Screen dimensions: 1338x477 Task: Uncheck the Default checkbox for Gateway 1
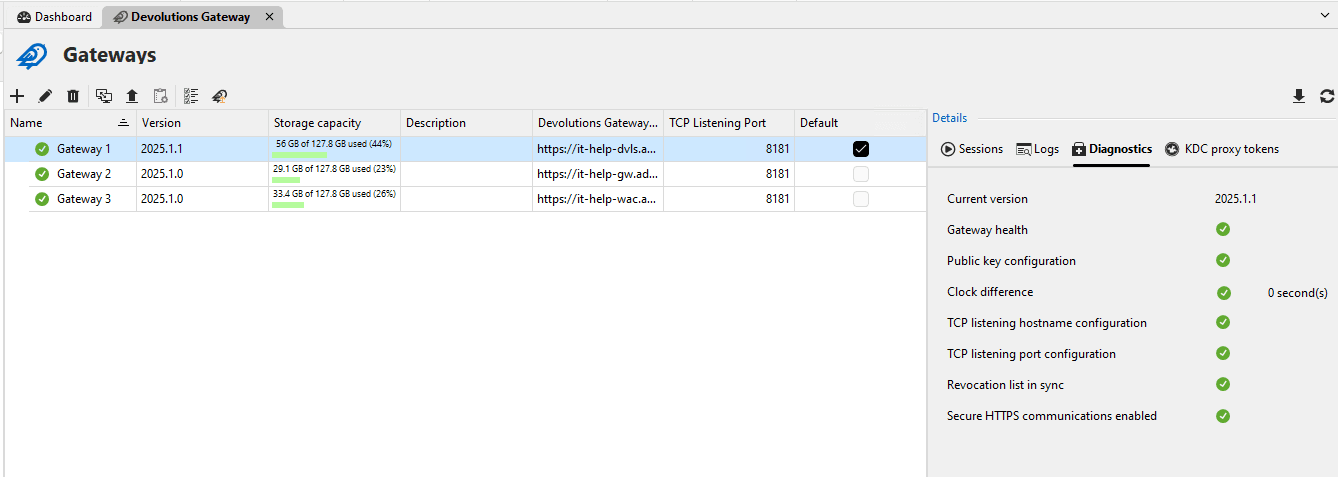pos(861,149)
